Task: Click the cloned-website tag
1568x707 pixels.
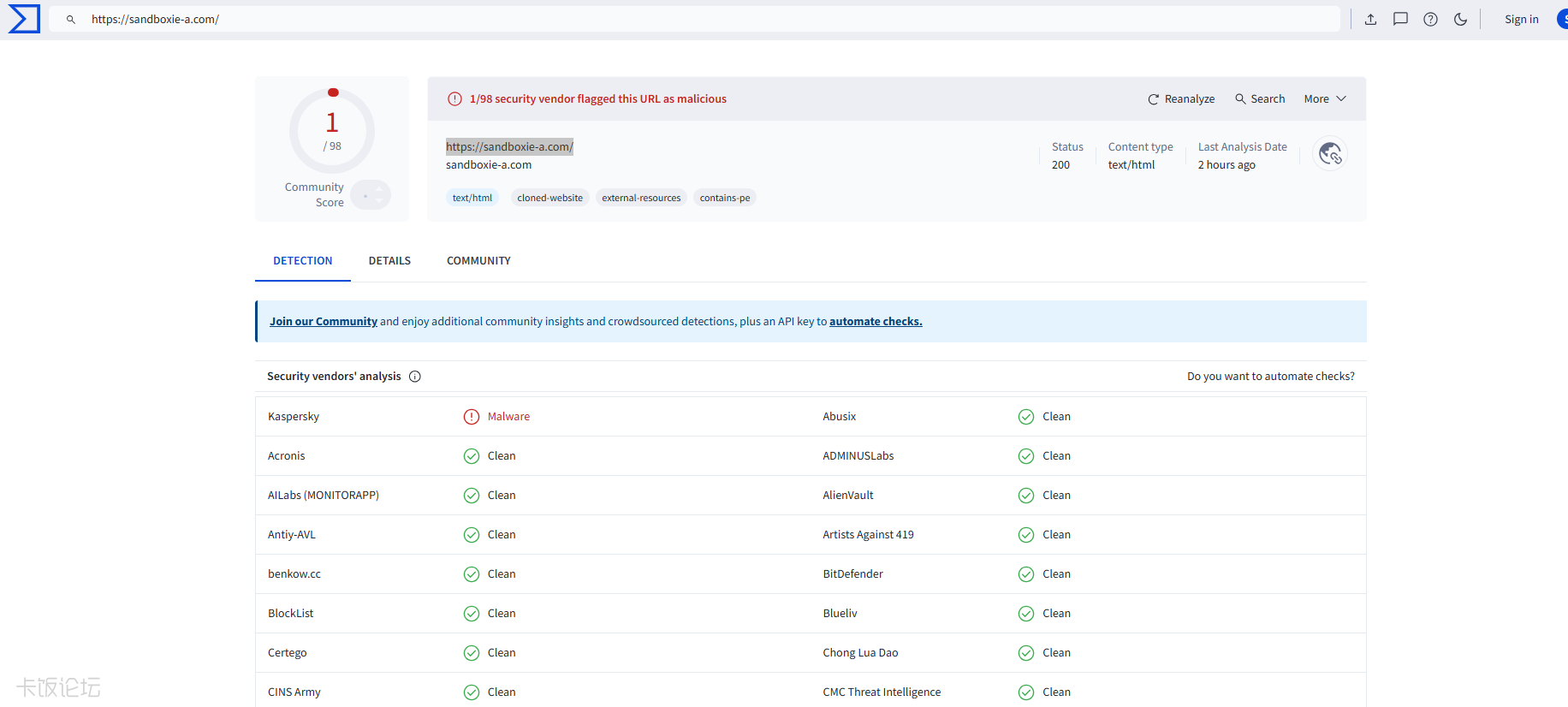Action: (549, 198)
